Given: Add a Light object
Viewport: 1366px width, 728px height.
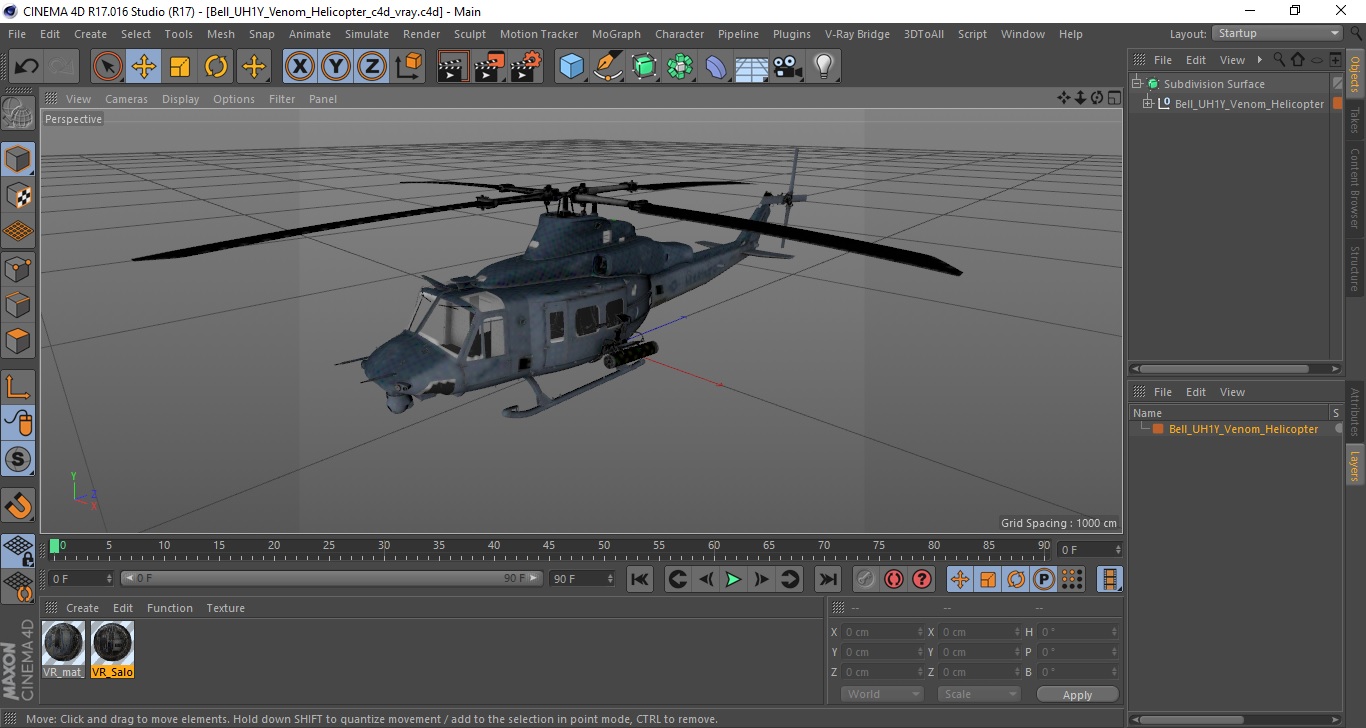Looking at the screenshot, I should [x=823, y=67].
